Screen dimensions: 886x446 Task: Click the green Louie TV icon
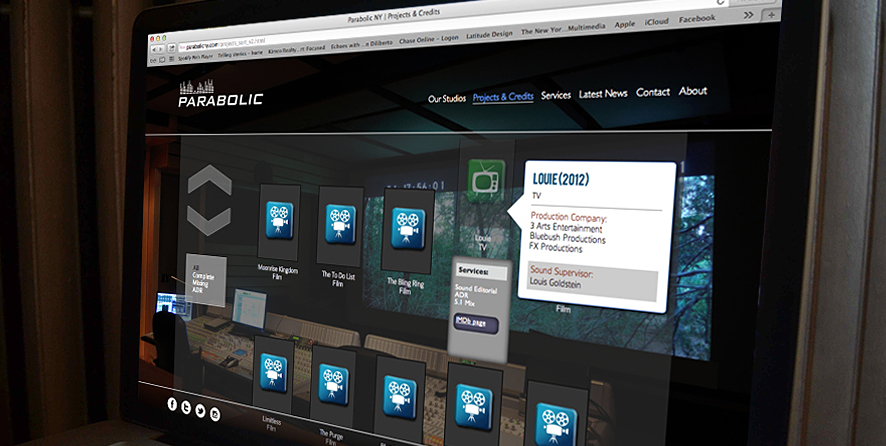[486, 181]
